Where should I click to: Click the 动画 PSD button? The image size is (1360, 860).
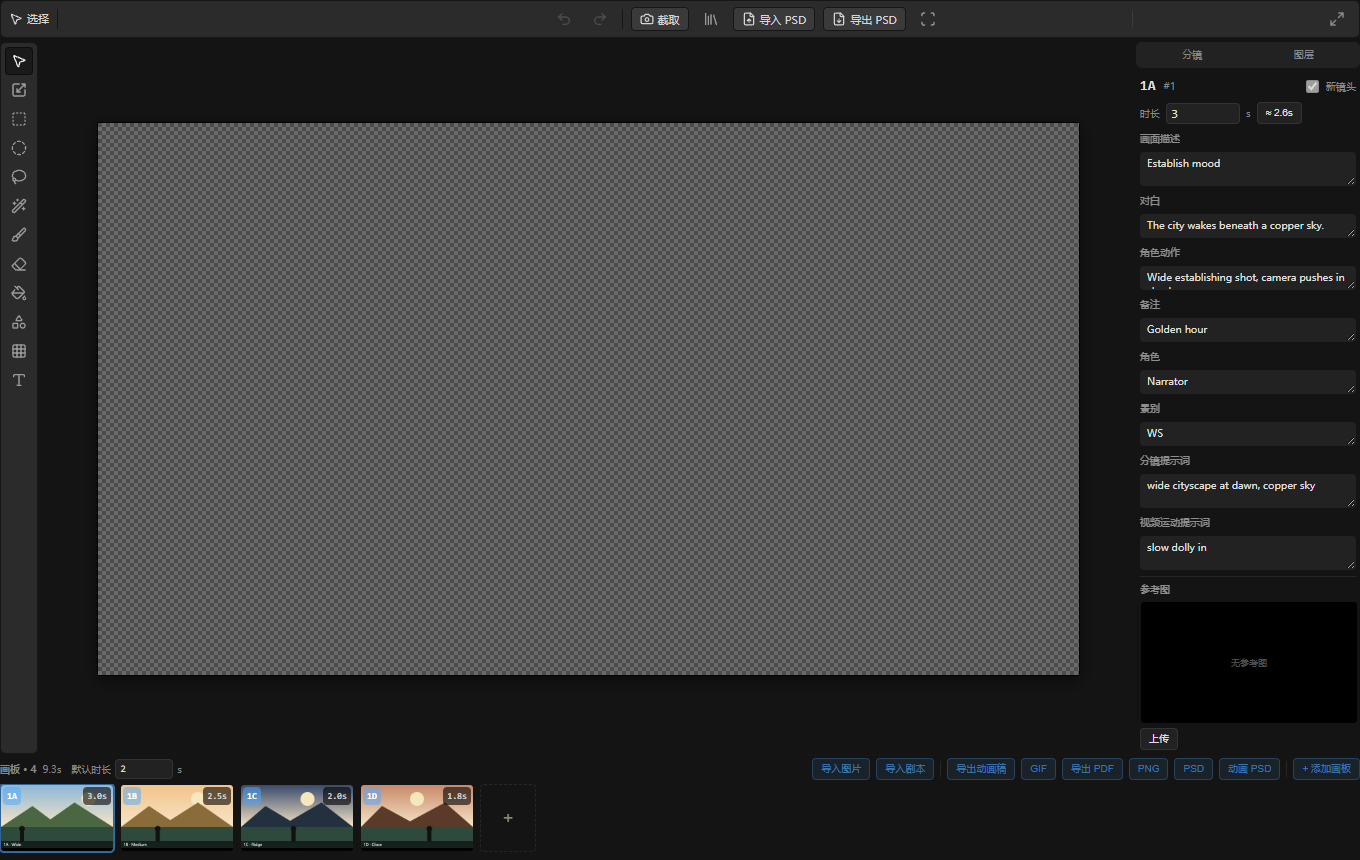(x=1249, y=769)
